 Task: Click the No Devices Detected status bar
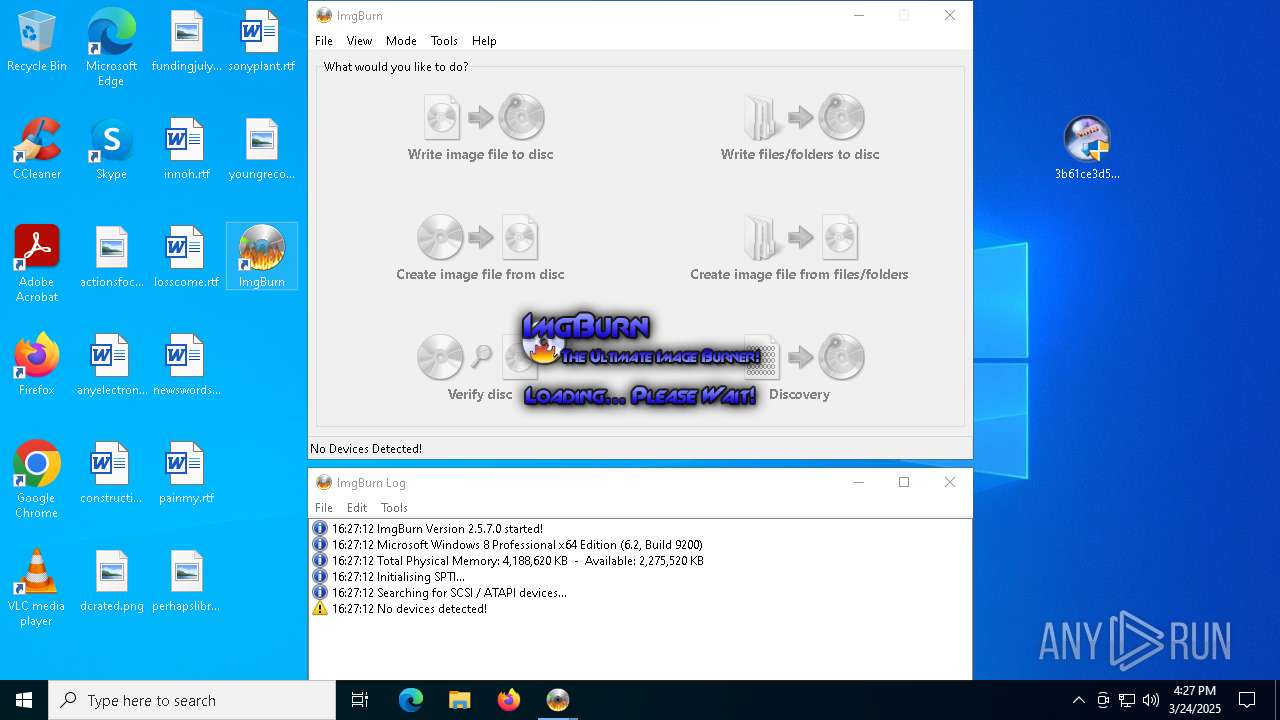[x=640, y=449]
